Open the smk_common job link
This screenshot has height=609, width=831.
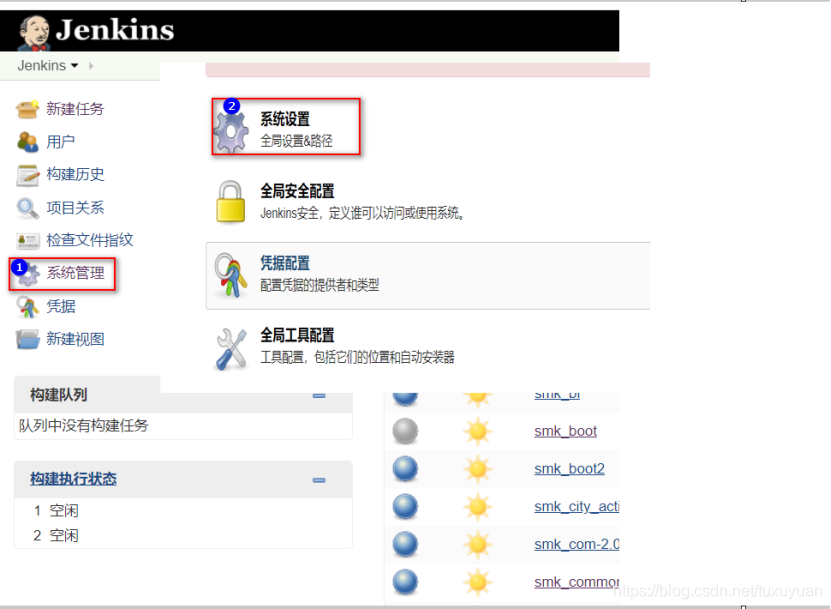click(577, 582)
